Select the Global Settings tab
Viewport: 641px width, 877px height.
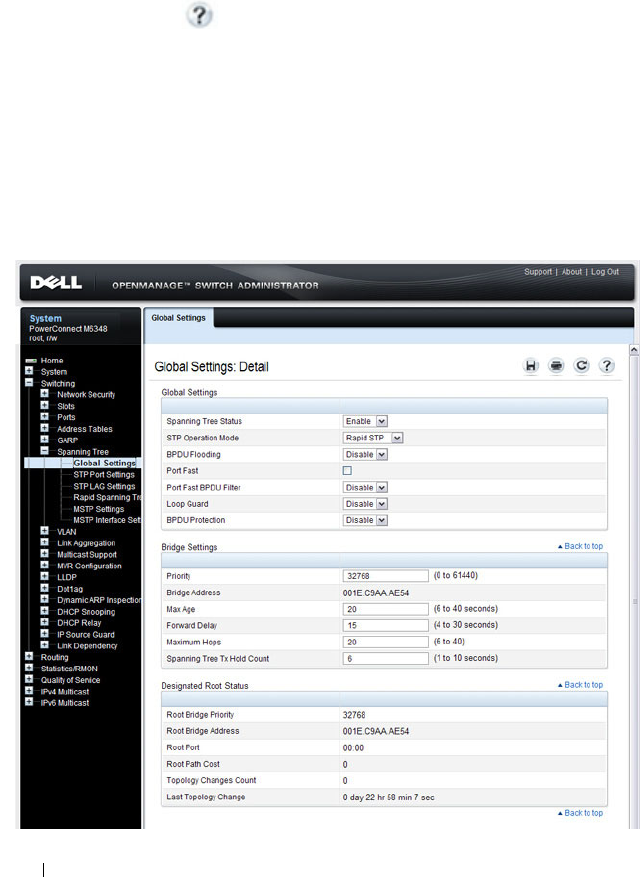coord(178,318)
